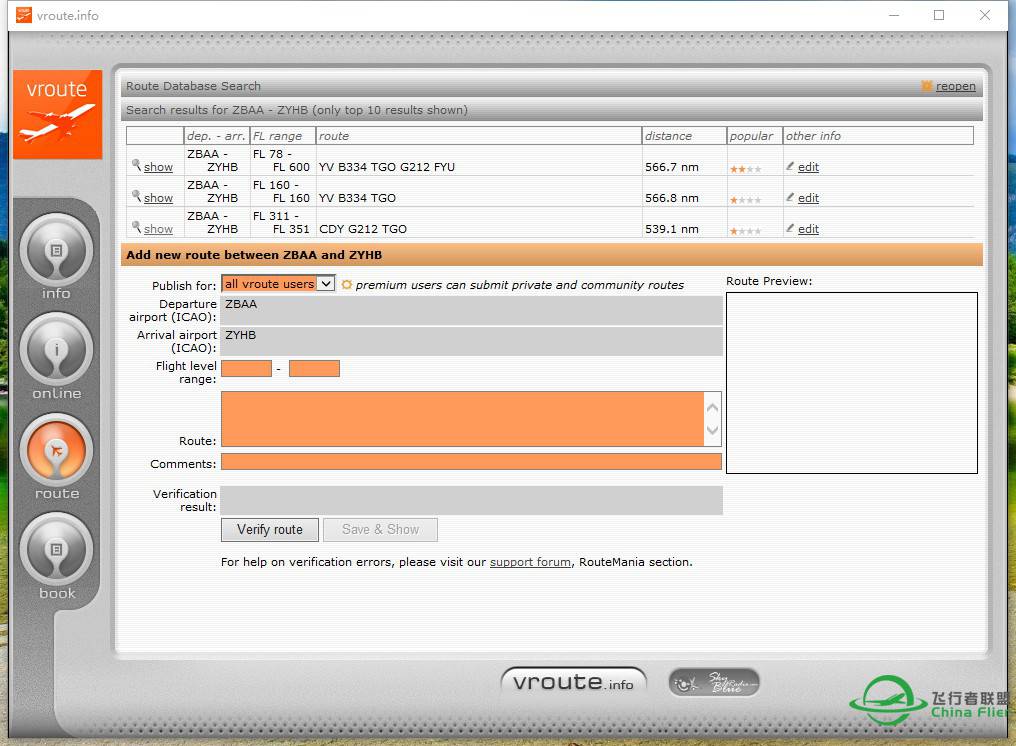Click the reopen star icon

tap(927, 86)
